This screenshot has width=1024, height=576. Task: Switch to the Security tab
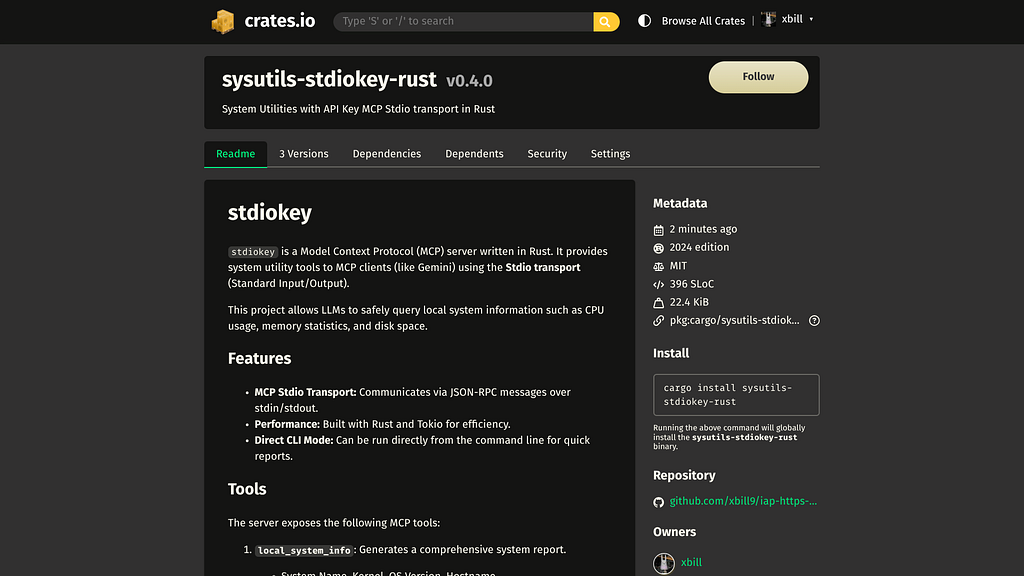[547, 154]
